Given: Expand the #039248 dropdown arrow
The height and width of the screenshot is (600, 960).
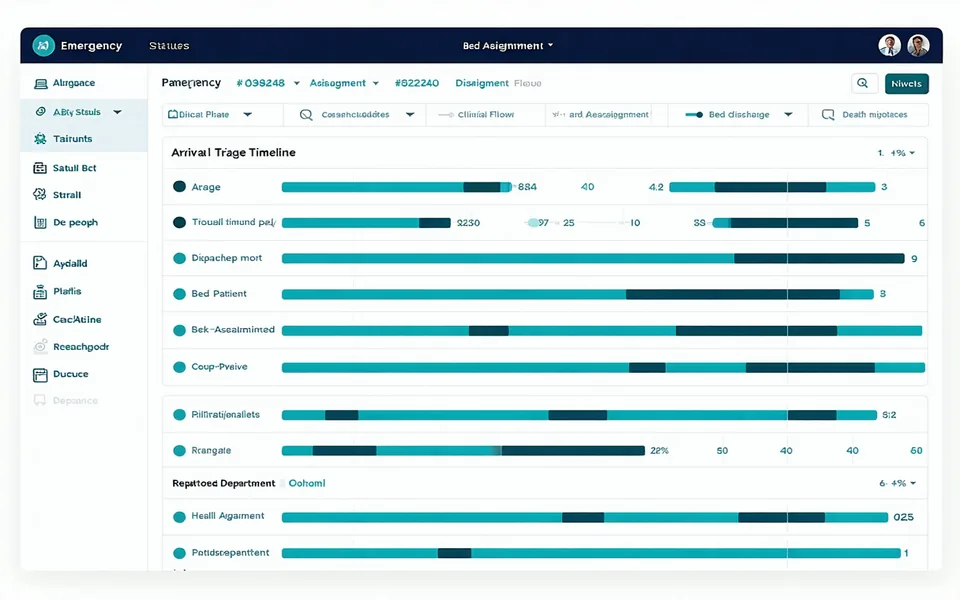Looking at the screenshot, I should click(296, 83).
